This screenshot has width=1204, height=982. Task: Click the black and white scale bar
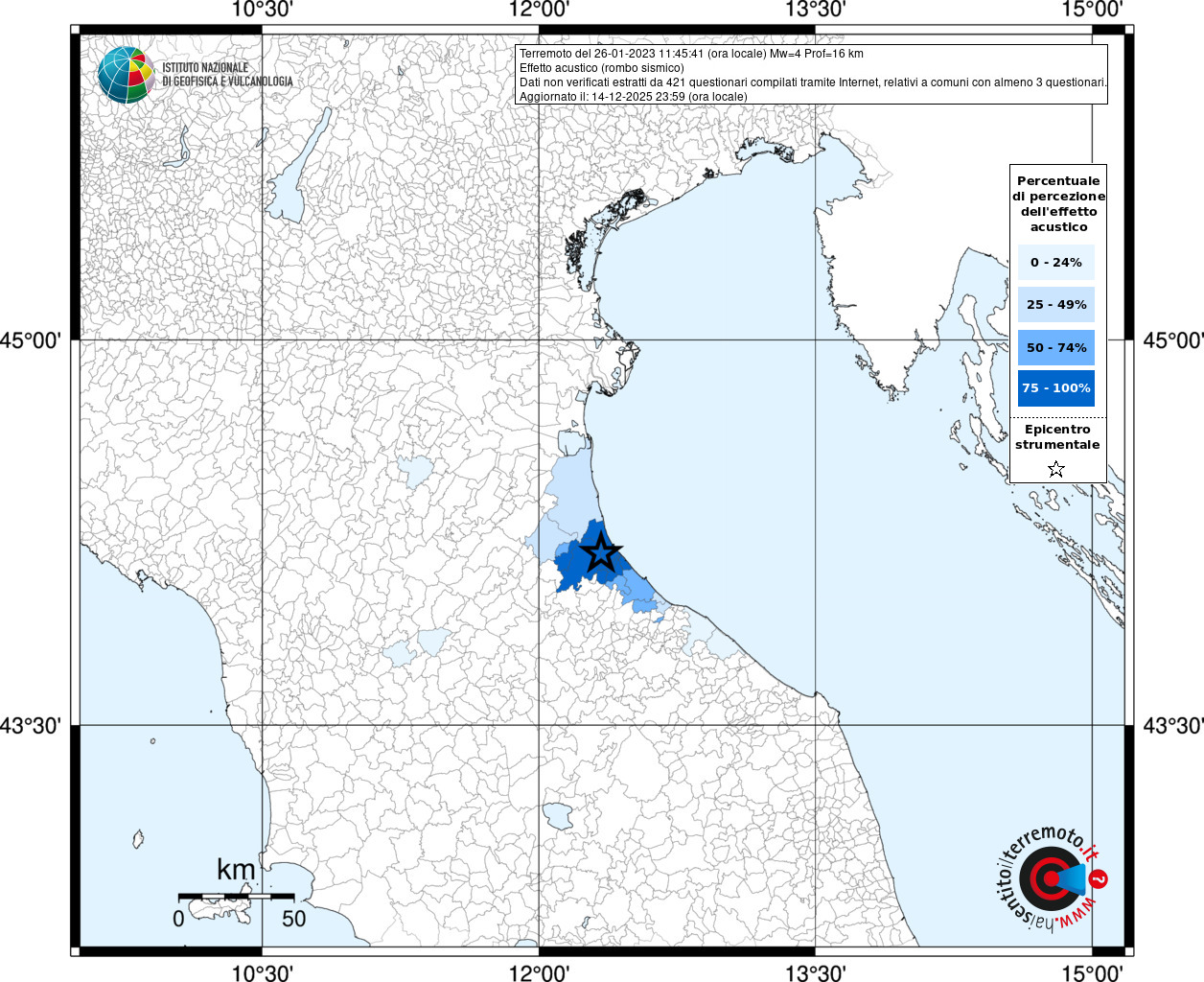[x=236, y=896]
